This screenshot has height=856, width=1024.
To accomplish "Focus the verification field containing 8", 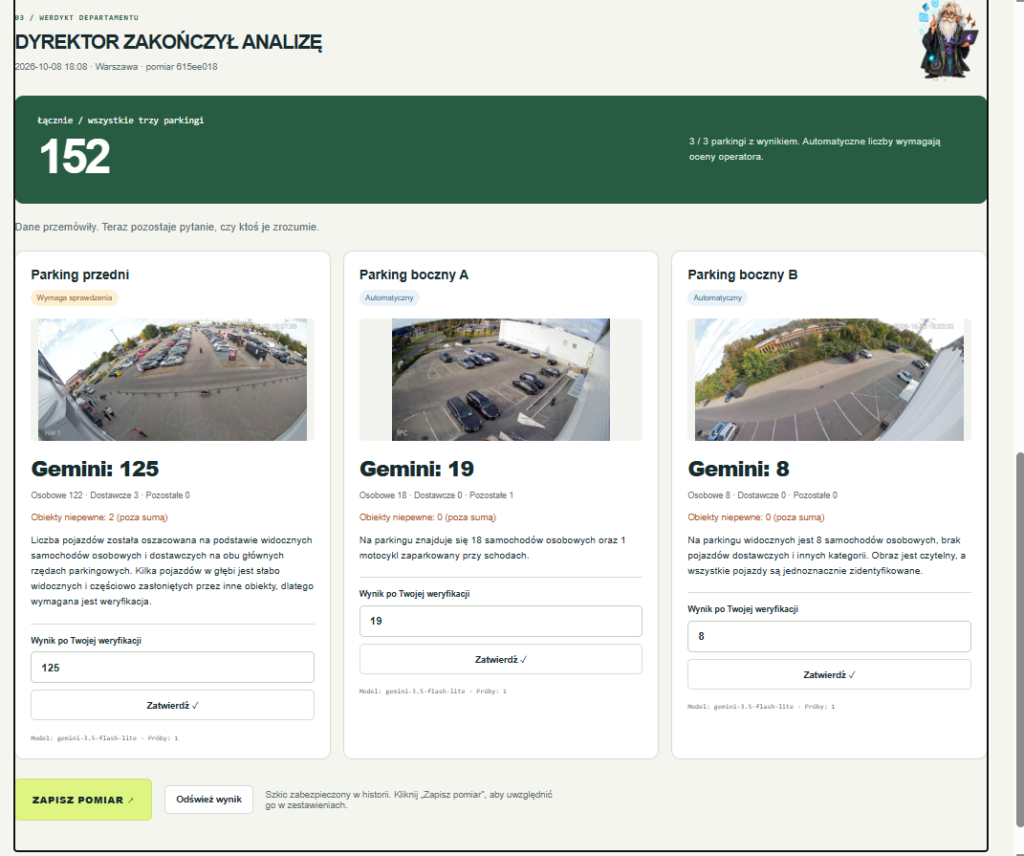I will (x=829, y=636).
